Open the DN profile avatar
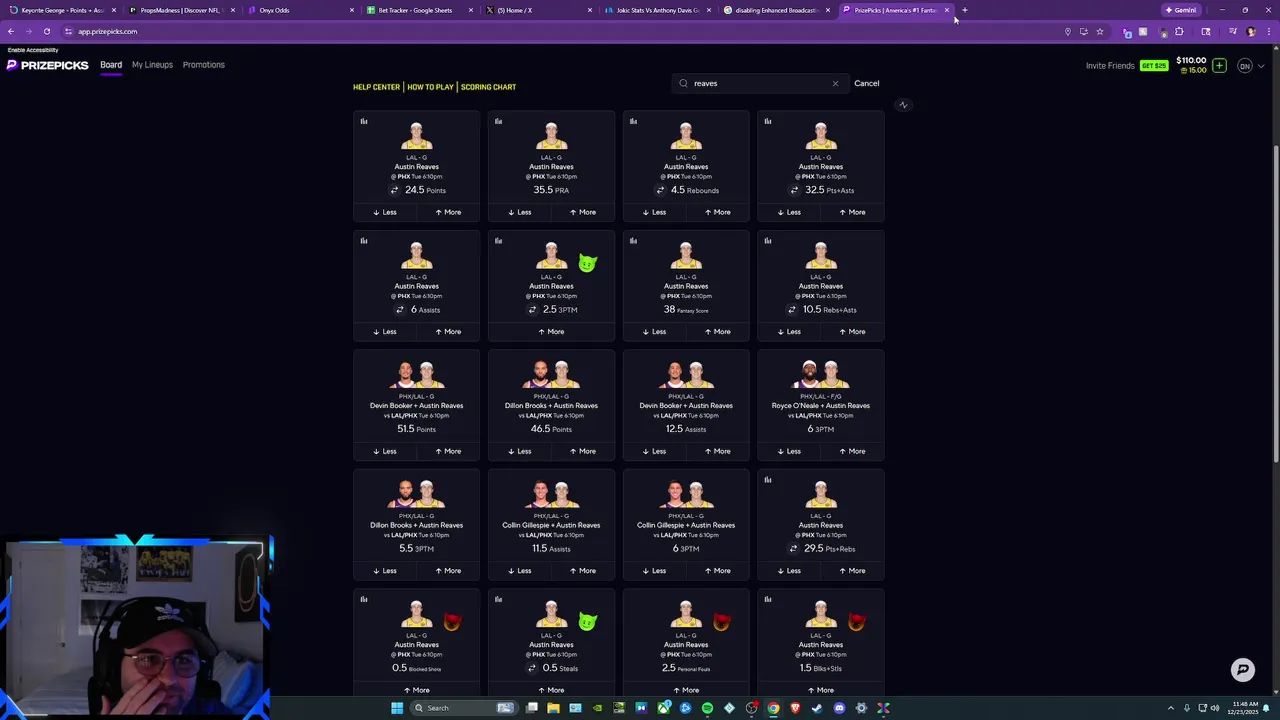Image resolution: width=1280 pixels, height=720 pixels. point(1245,66)
